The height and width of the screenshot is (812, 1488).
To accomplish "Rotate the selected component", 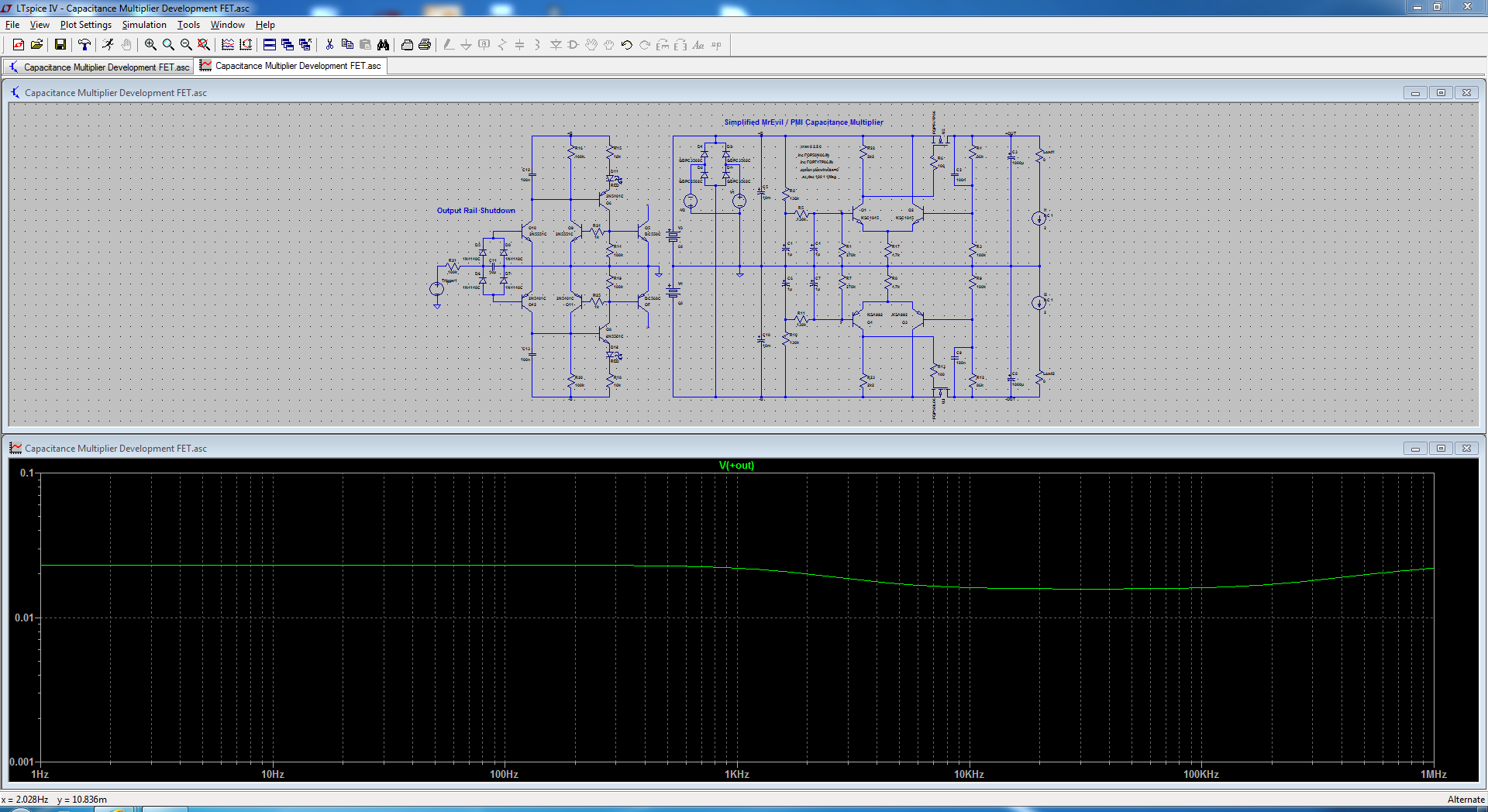I will [x=663, y=45].
